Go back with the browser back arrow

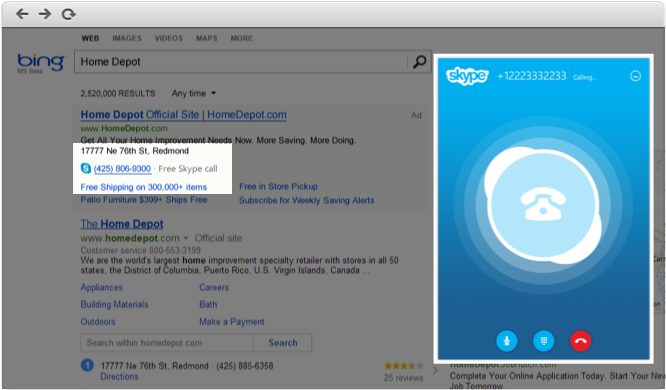tap(22, 14)
